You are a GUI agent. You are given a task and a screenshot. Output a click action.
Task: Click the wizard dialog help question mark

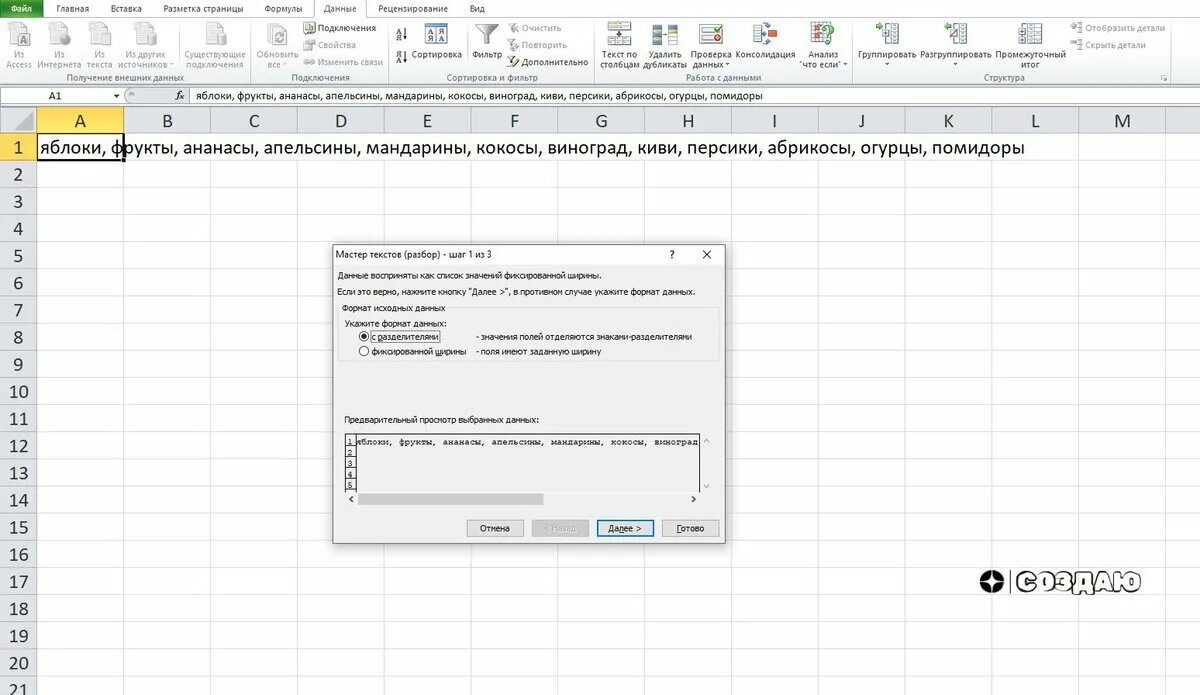[672, 255]
